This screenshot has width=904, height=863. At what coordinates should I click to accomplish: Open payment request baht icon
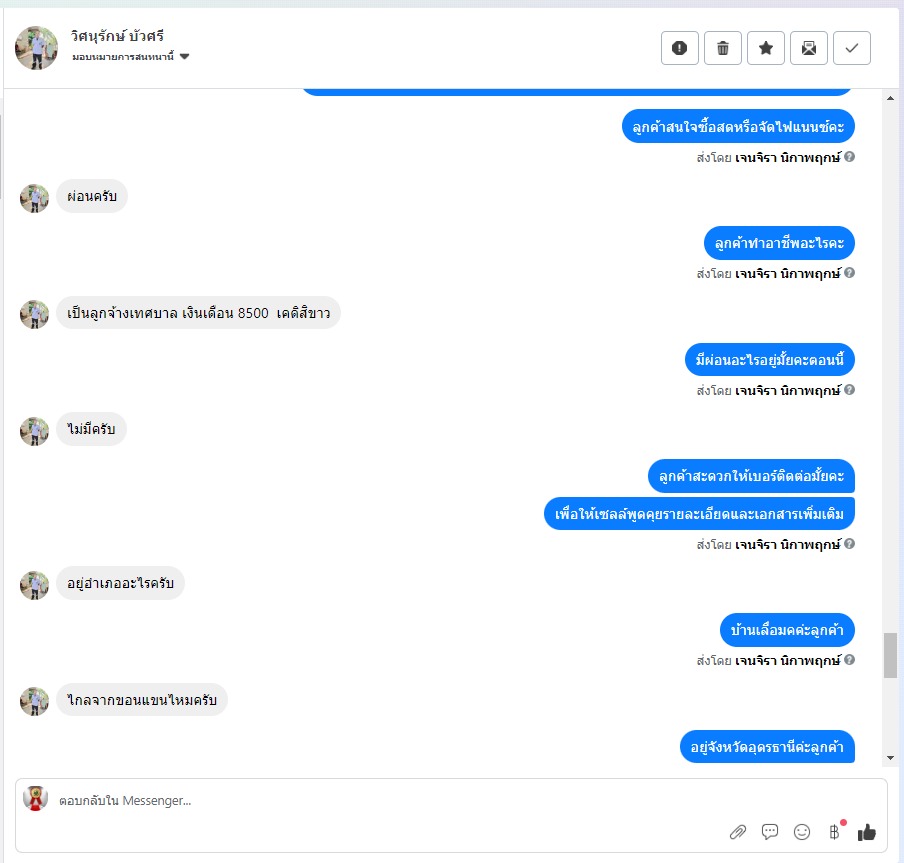[834, 831]
